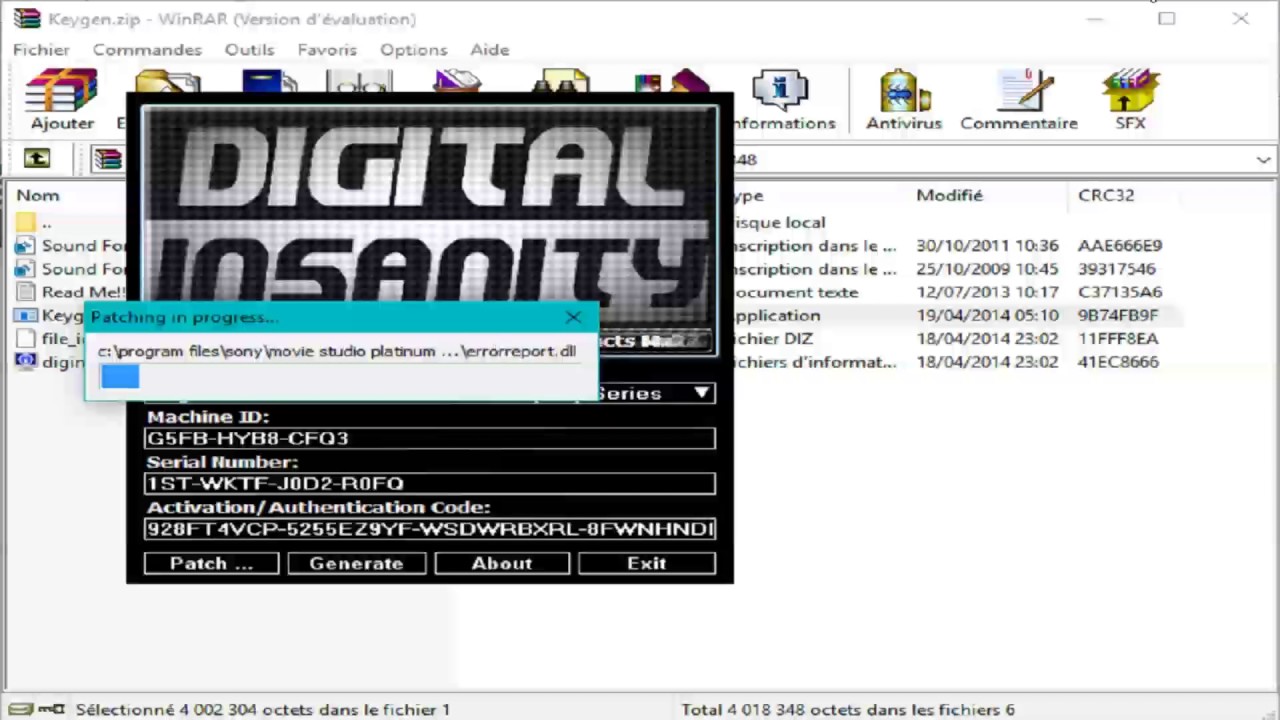Click the CRC32 value AAE666E9
1280x720 pixels.
[1120, 245]
